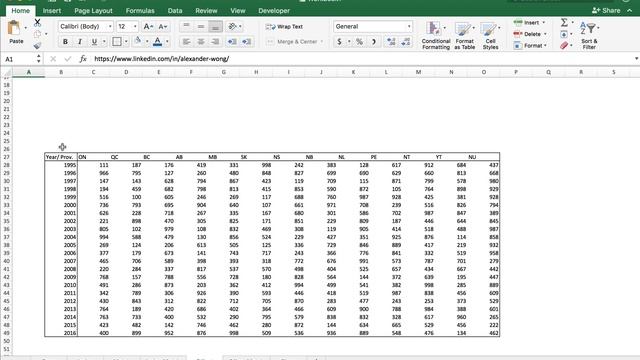Viewport: 640px width, 360px height.
Task: Expand the underline style arrow
Action: point(104,42)
